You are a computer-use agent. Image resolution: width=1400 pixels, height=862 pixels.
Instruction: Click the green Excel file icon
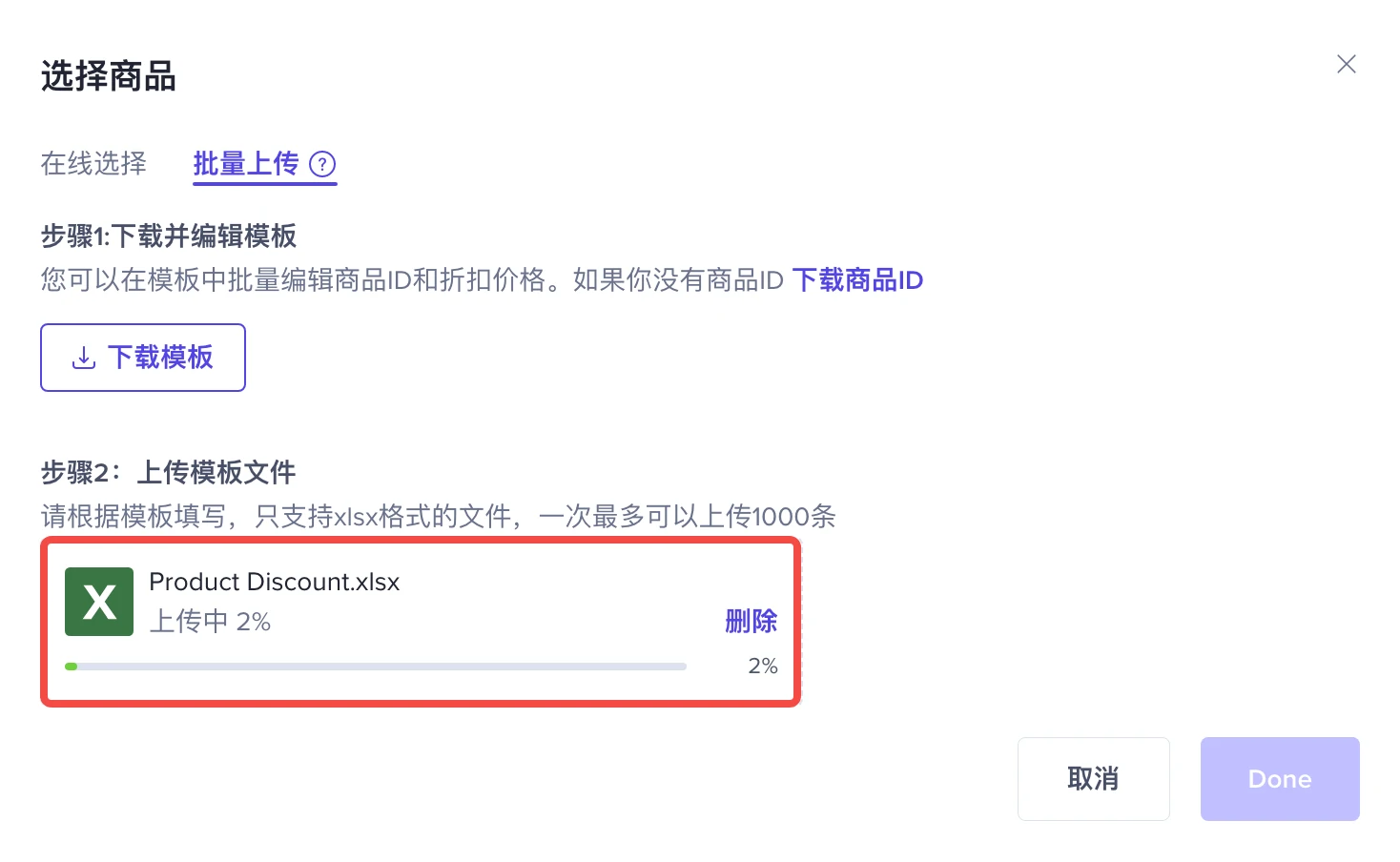tap(98, 602)
